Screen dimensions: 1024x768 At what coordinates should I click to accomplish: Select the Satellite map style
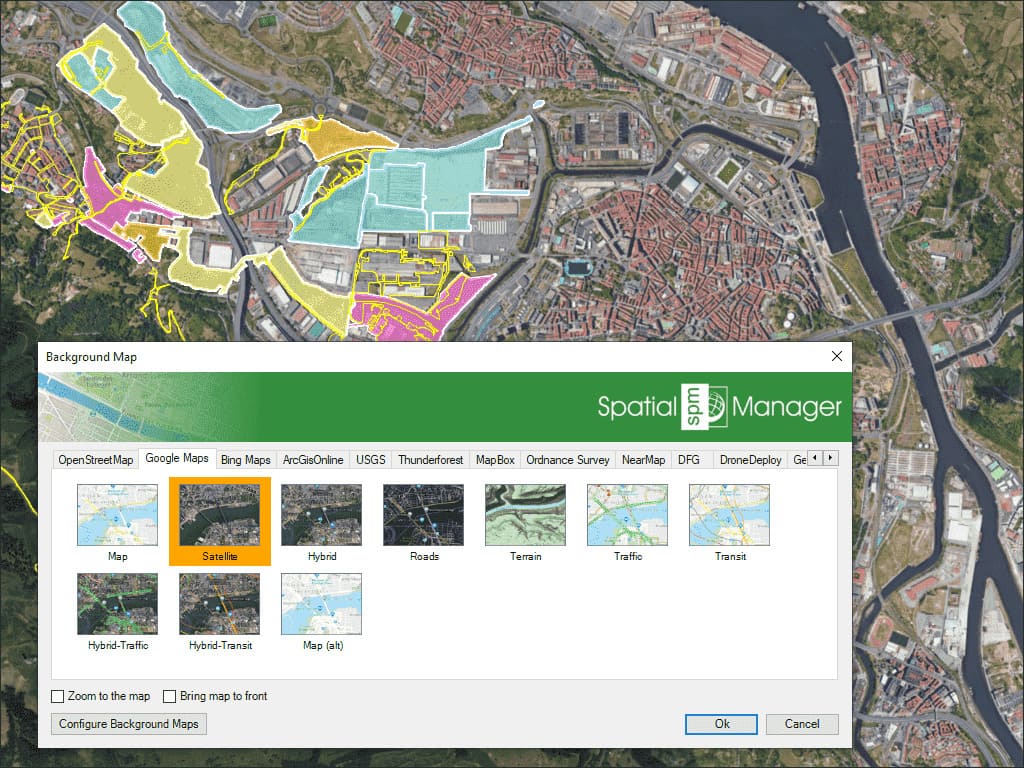(218, 514)
